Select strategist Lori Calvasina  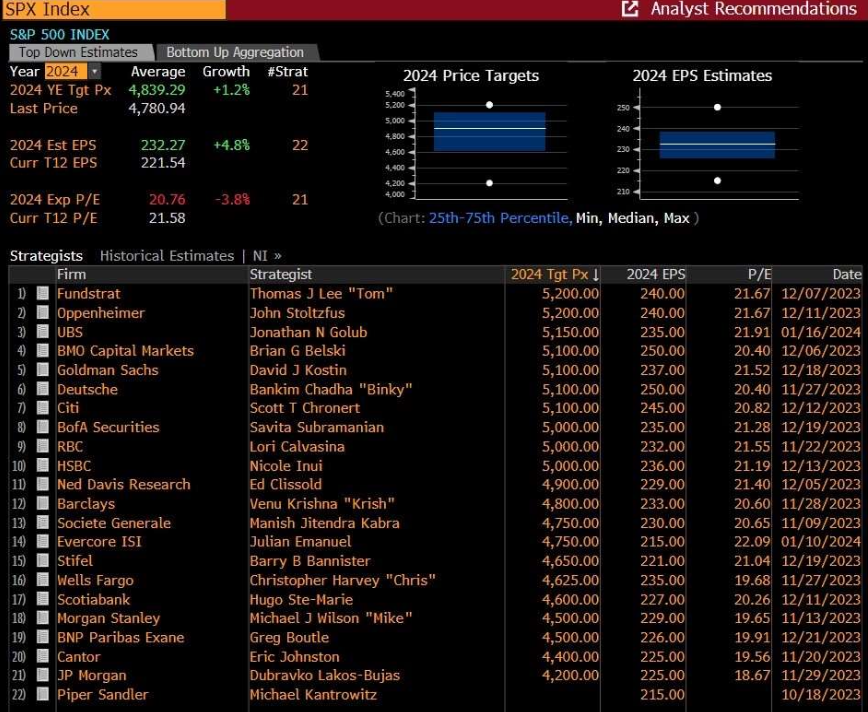(297, 446)
